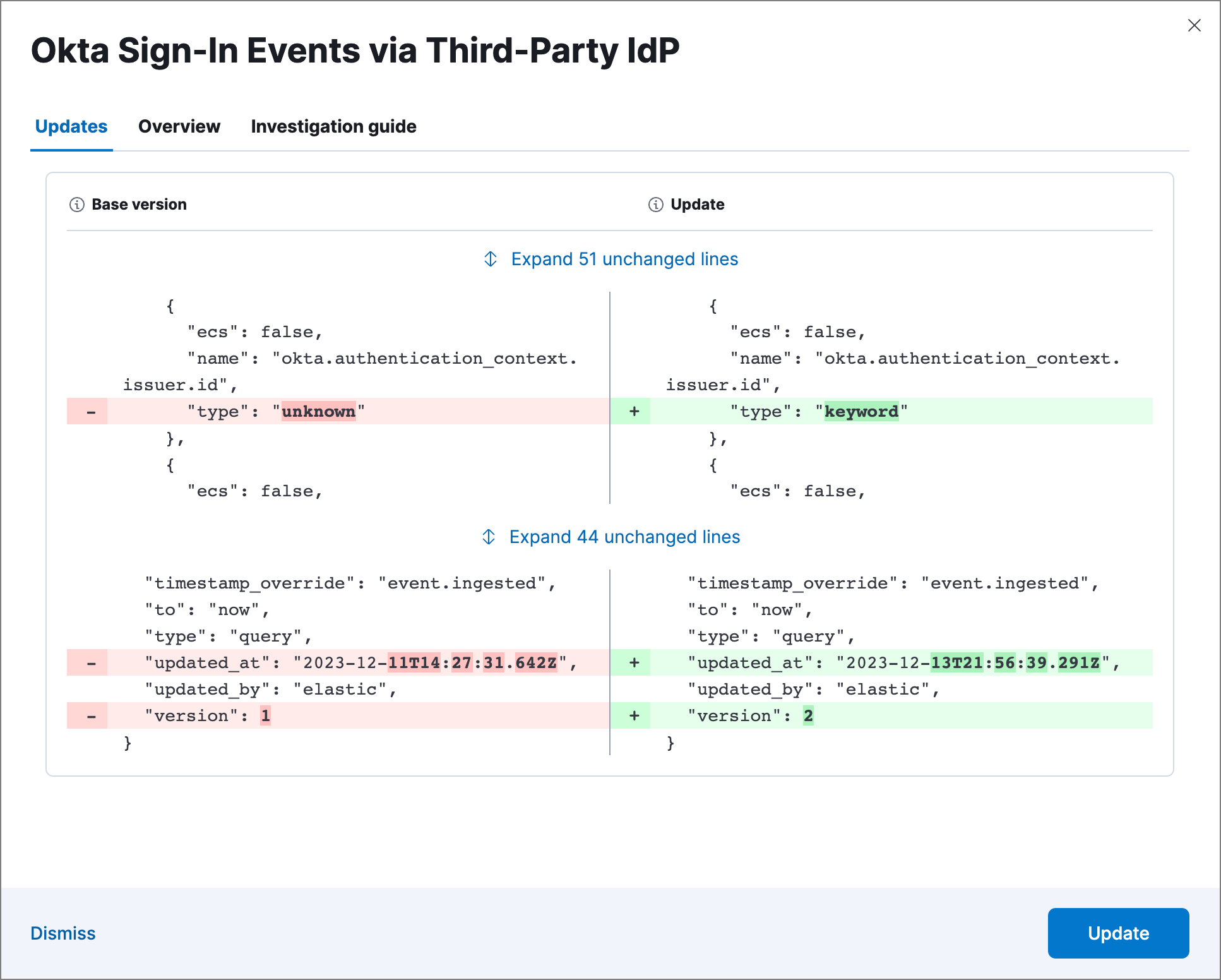1221x980 pixels.
Task: Click the update "type": "query" line
Action: pyautogui.click(x=771, y=636)
